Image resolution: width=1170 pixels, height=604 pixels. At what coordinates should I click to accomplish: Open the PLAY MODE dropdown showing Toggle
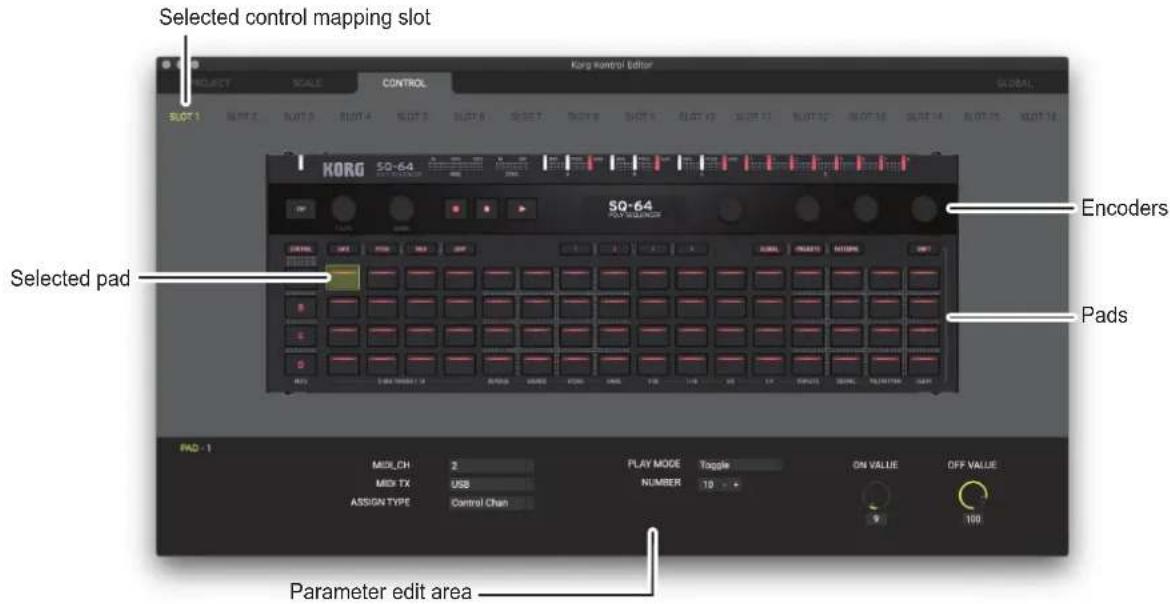[x=740, y=465]
